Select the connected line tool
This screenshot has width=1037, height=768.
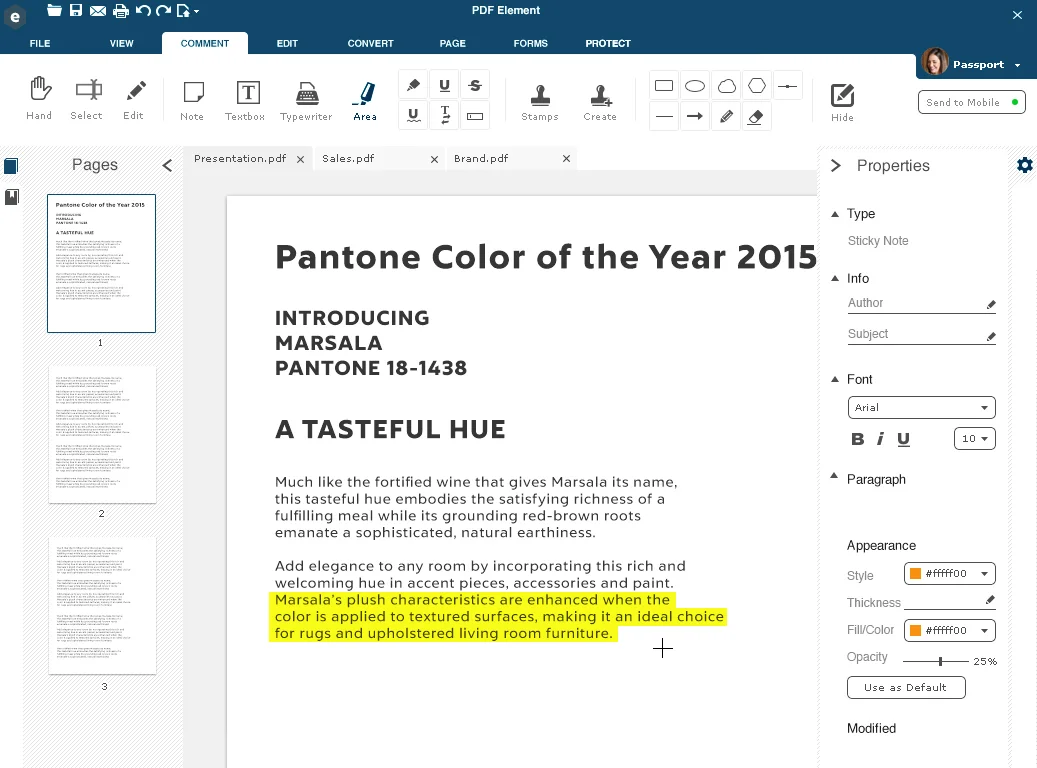788,86
